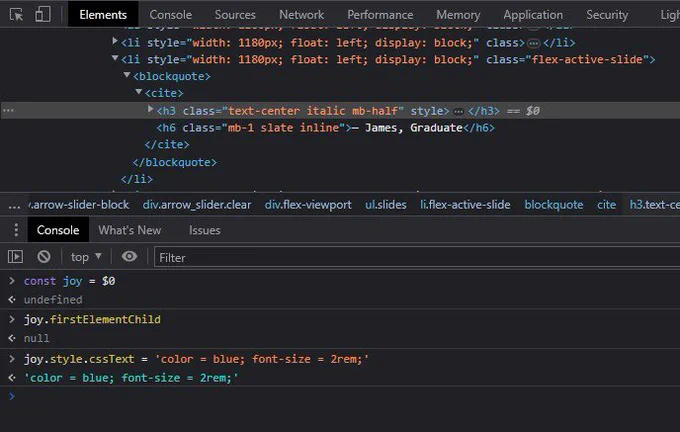Focus the console Filter field
The image size is (680, 432).
pos(417,258)
